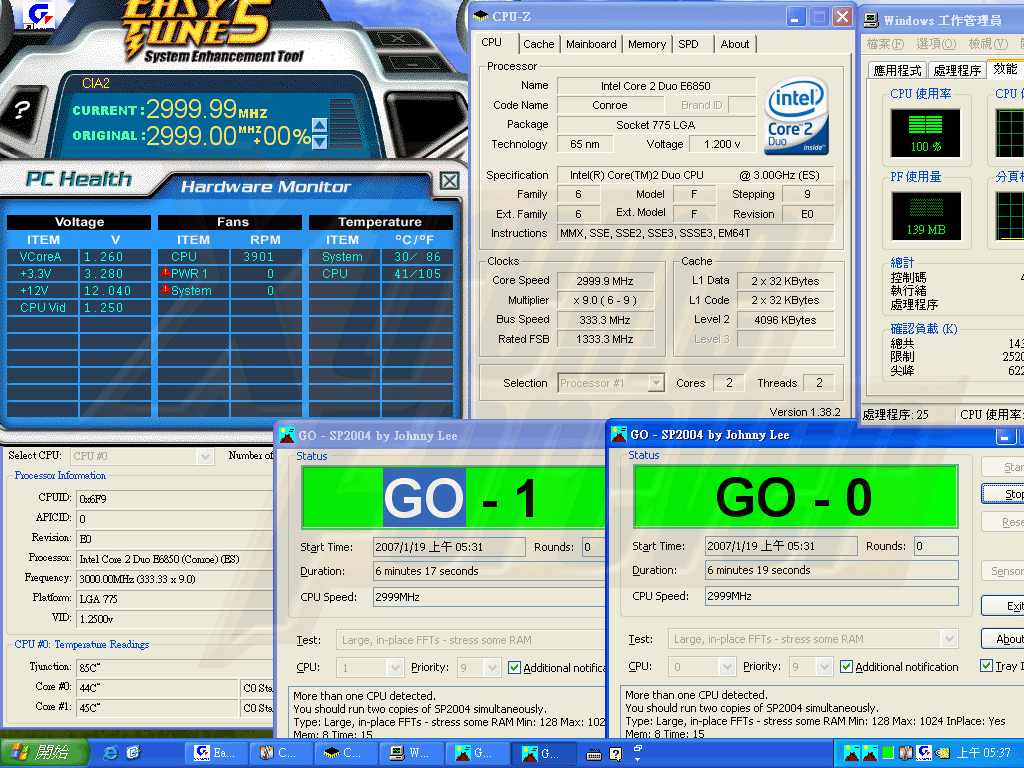Click the Gigabyte EasyTune tray icon
The height and width of the screenshot is (768, 1024).
click(924, 752)
